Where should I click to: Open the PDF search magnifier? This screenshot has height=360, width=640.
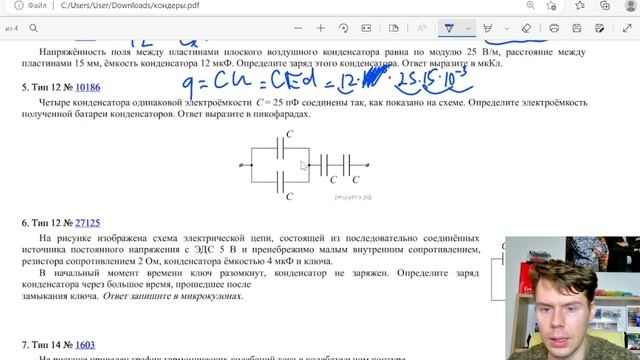click(x=33, y=28)
